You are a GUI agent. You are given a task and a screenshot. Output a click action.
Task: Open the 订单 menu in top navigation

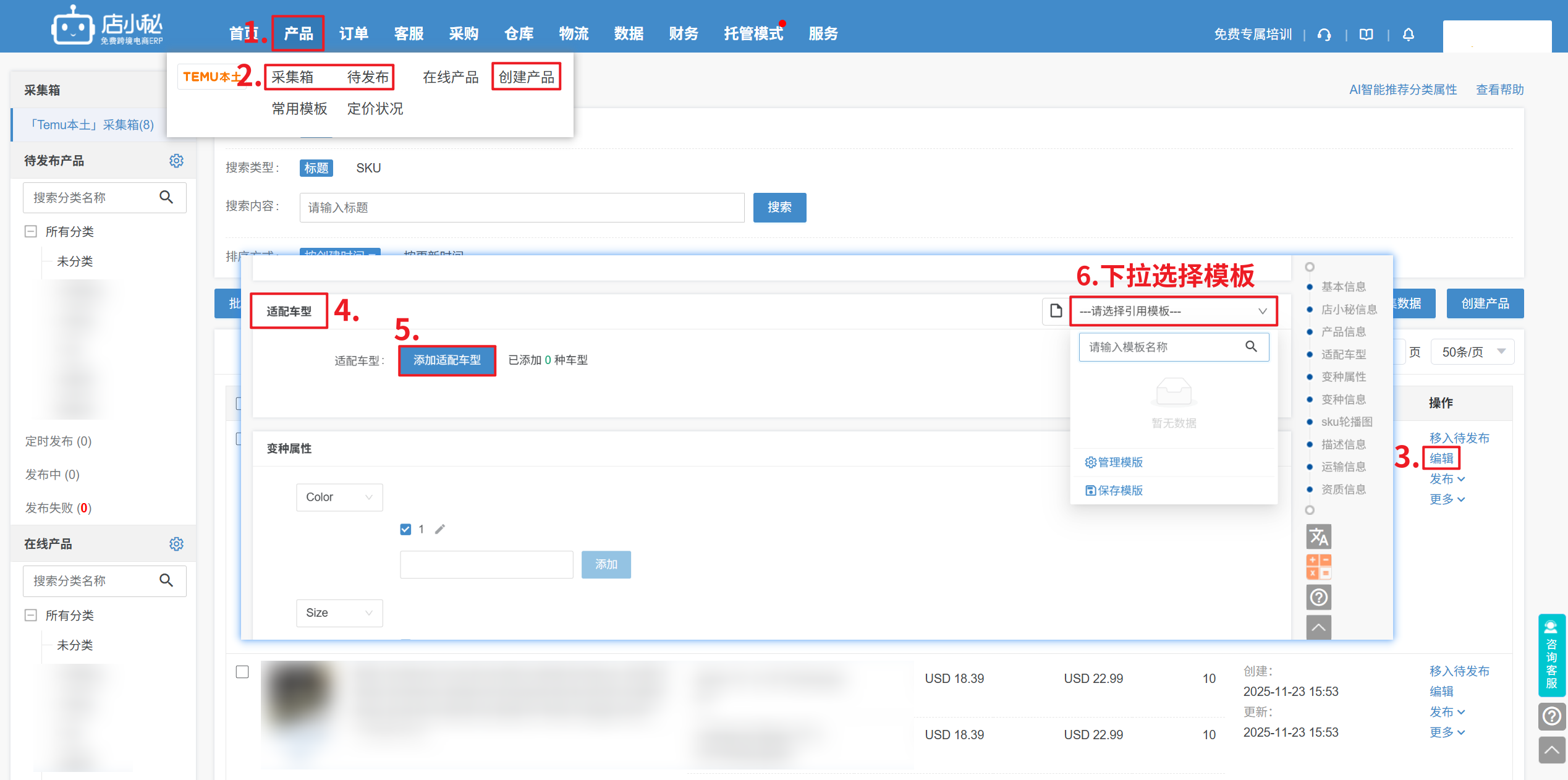tap(354, 34)
